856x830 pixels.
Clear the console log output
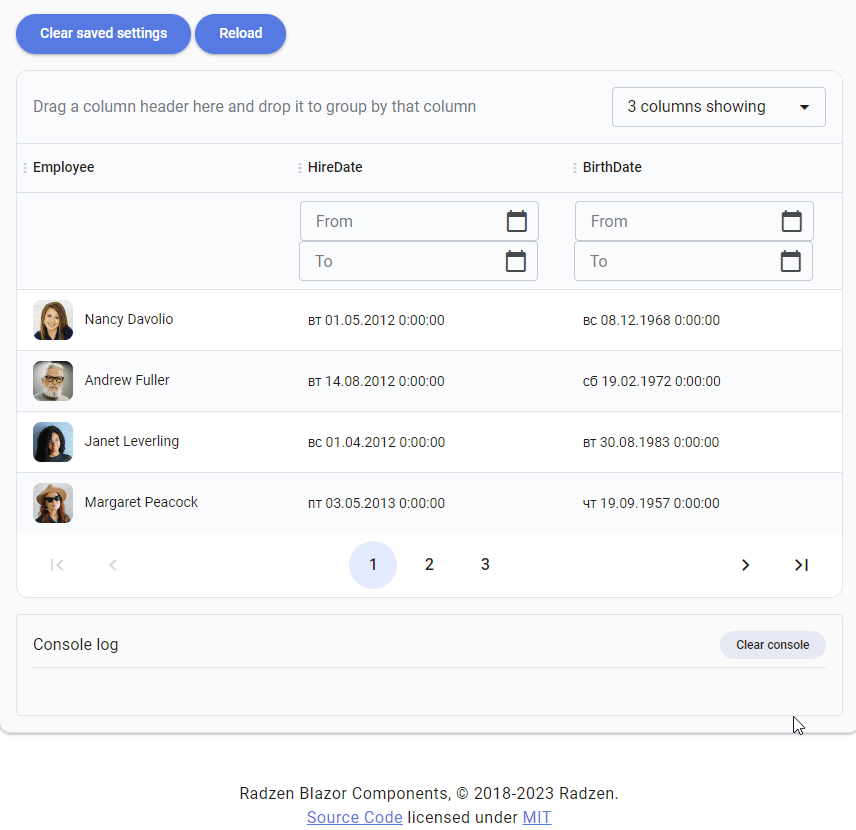772,645
